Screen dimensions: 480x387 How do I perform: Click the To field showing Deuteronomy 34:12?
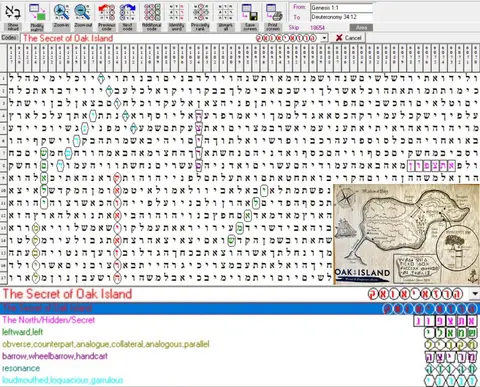tap(341, 17)
